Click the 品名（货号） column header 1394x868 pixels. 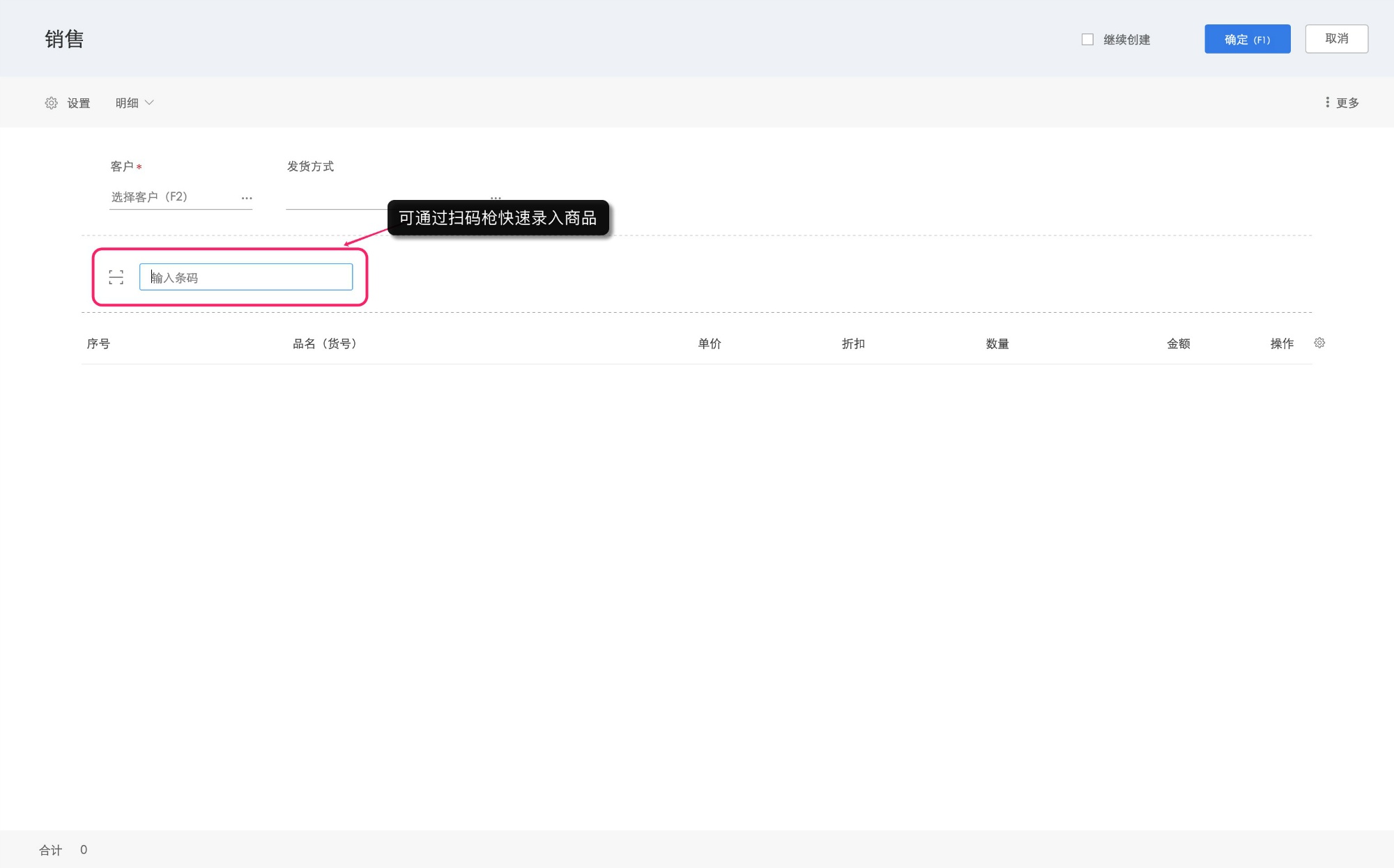coord(325,343)
